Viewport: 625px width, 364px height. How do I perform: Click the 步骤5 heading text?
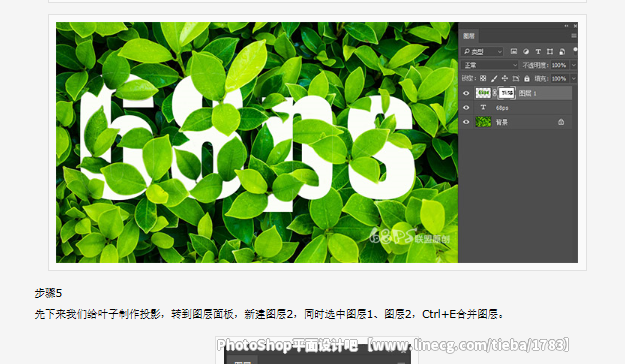tap(48, 293)
